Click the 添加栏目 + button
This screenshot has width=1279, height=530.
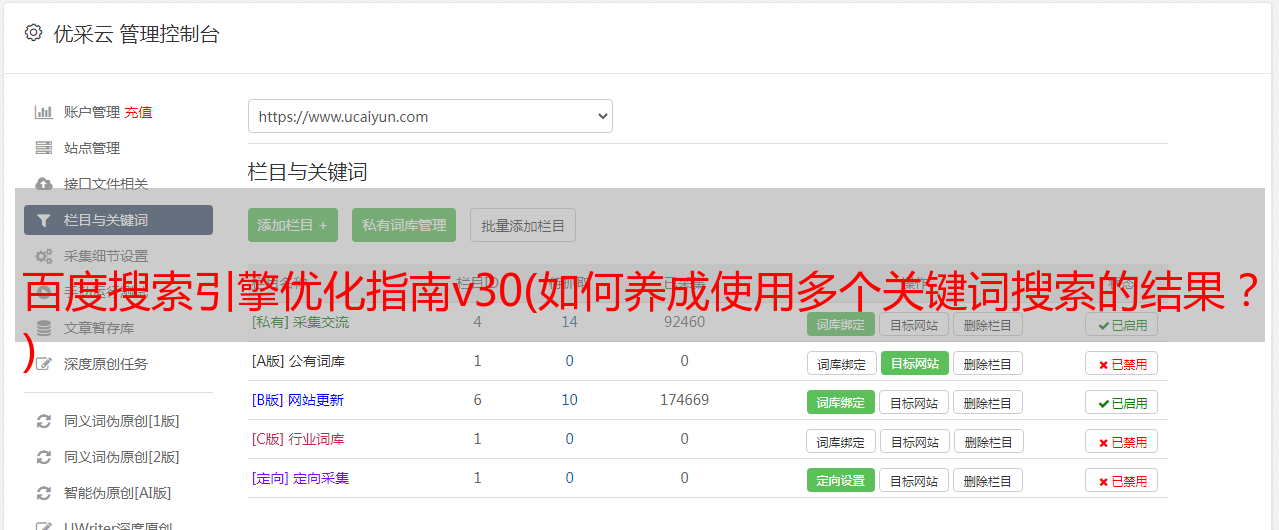pos(293,225)
